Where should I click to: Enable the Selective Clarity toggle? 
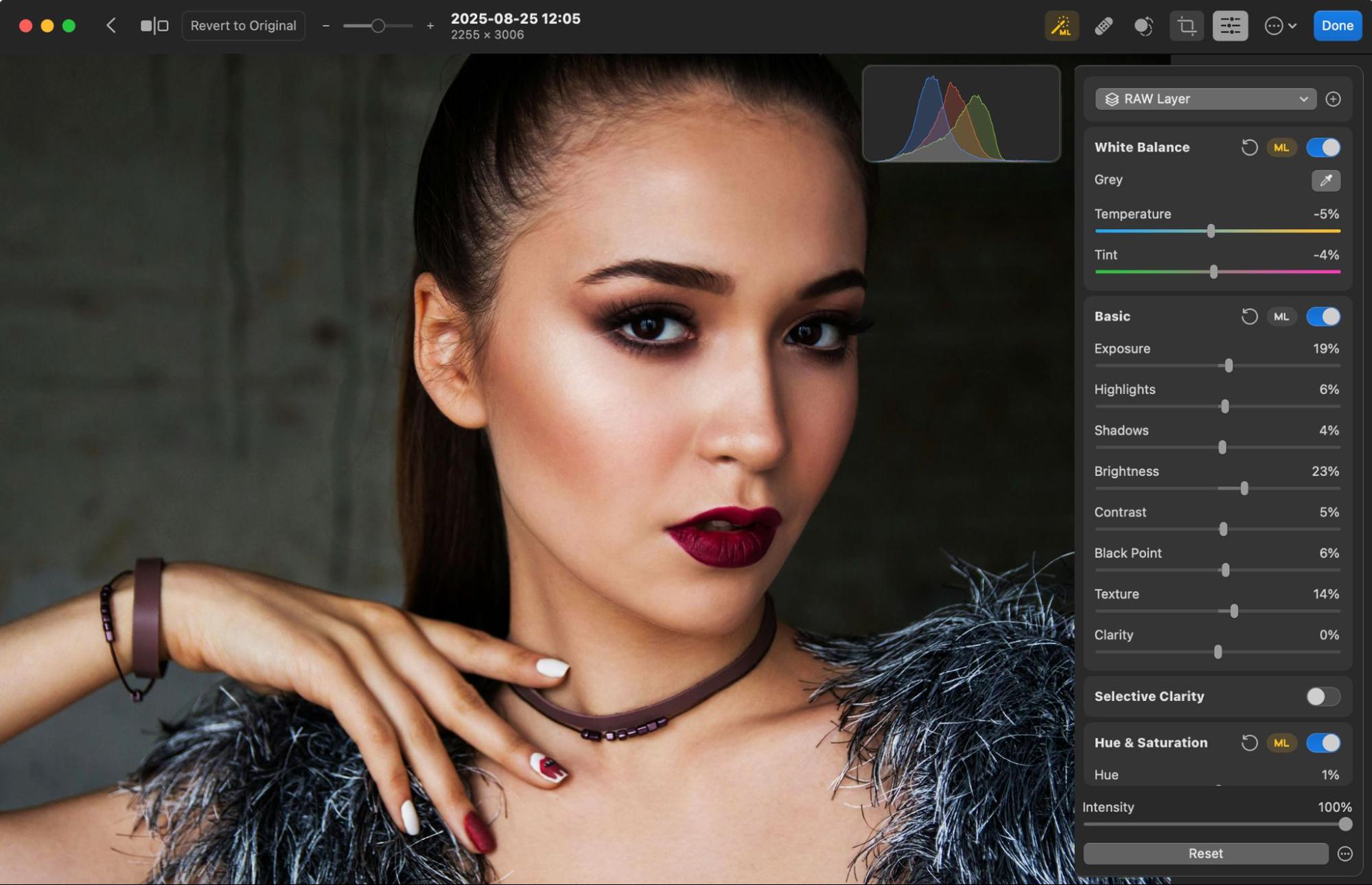[x=1323, y=696]
